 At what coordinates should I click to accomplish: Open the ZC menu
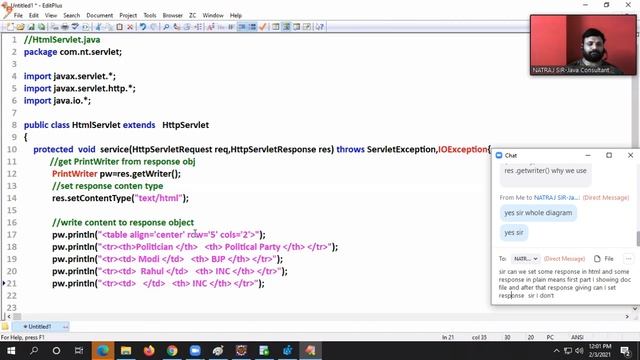pos(193,16)
